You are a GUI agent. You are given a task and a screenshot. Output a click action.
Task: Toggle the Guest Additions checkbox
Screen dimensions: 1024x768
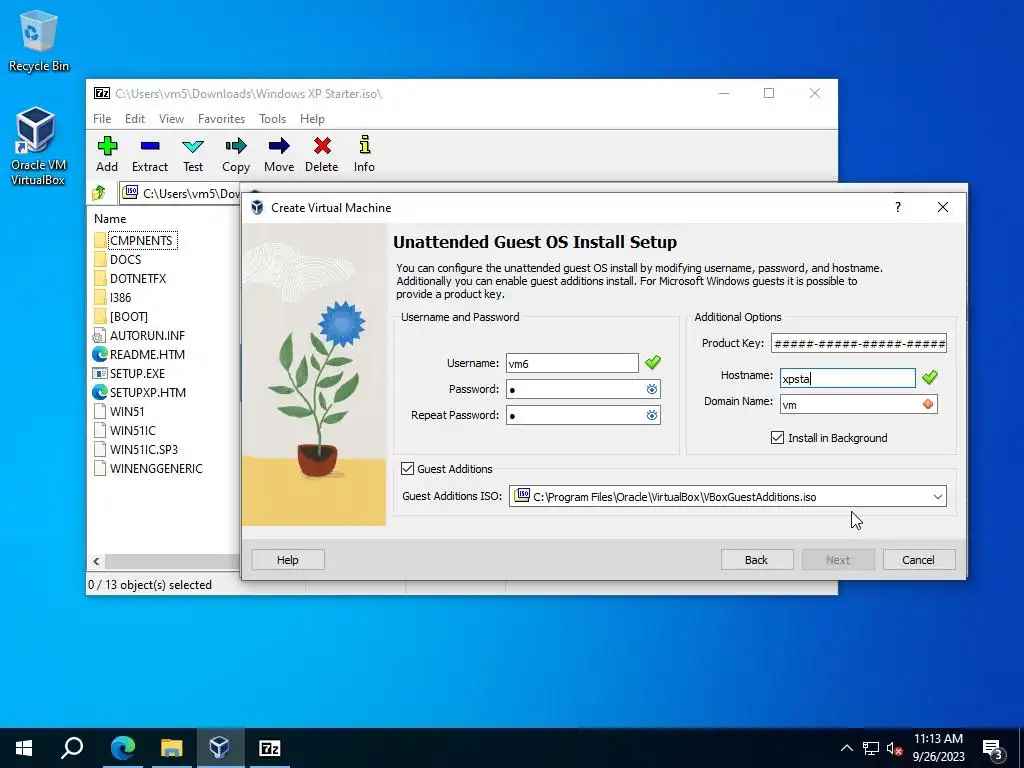click(x=408, y=468)
